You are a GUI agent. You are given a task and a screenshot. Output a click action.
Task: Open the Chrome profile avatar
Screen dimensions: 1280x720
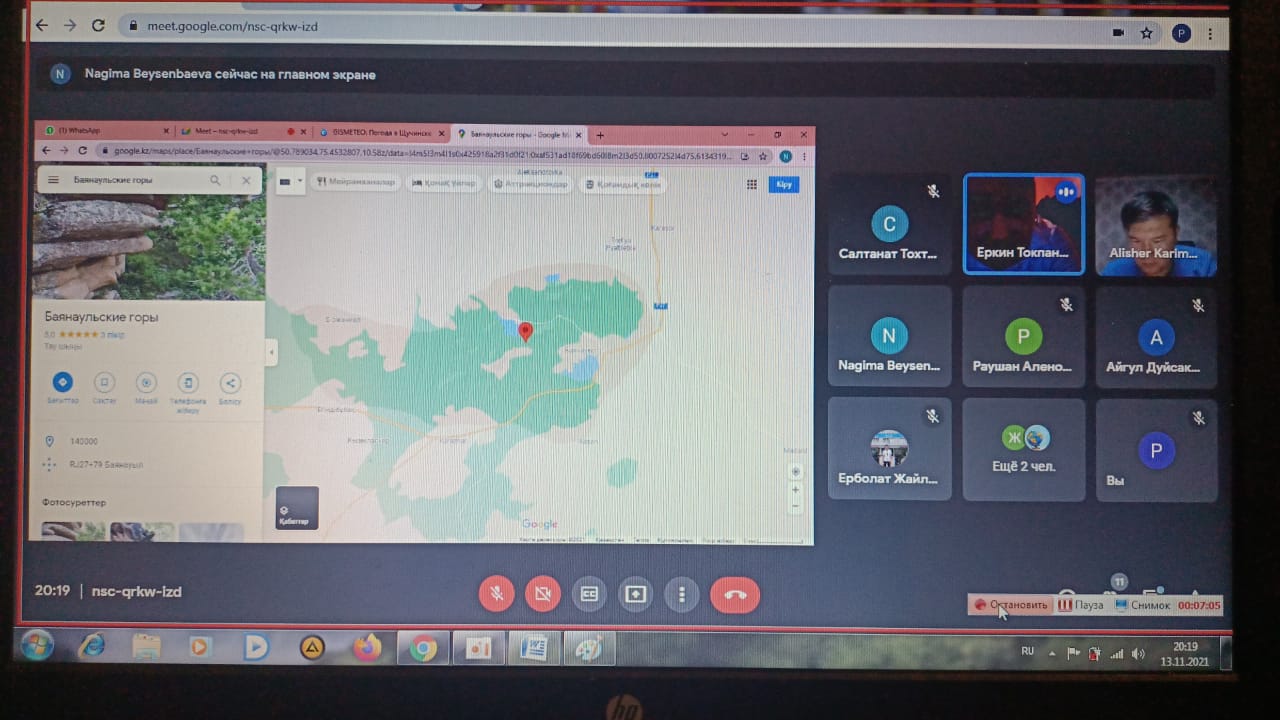pyautogui.click(x=1181, y=33)
